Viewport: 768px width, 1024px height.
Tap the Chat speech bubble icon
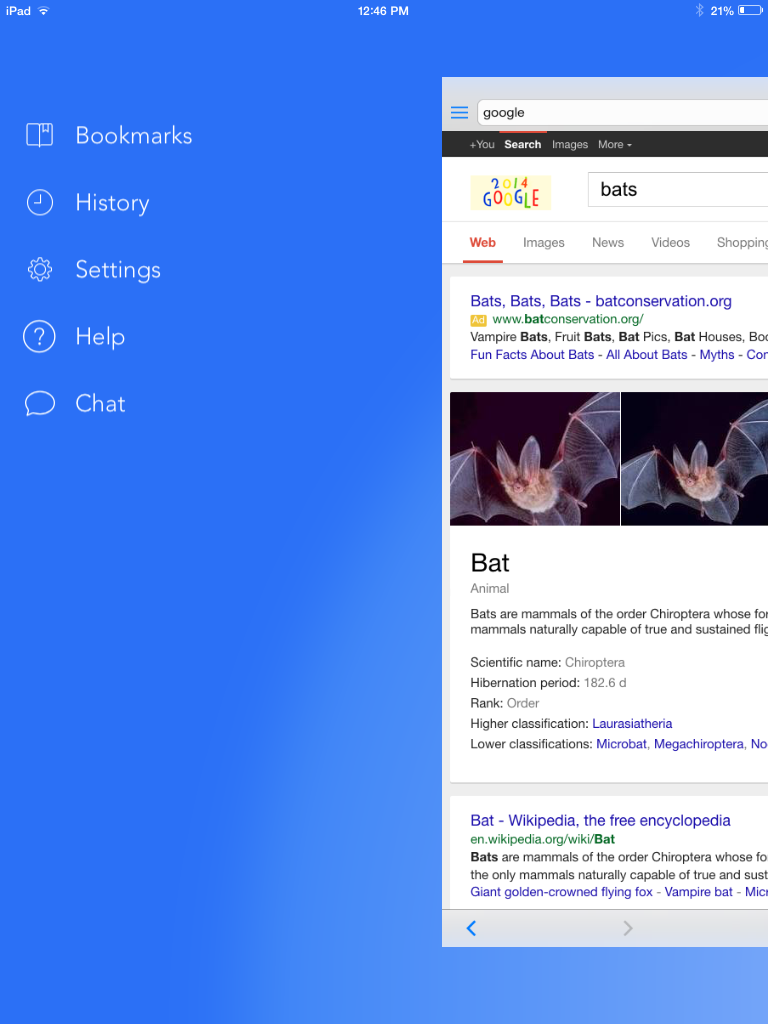[x=39, y=404]
